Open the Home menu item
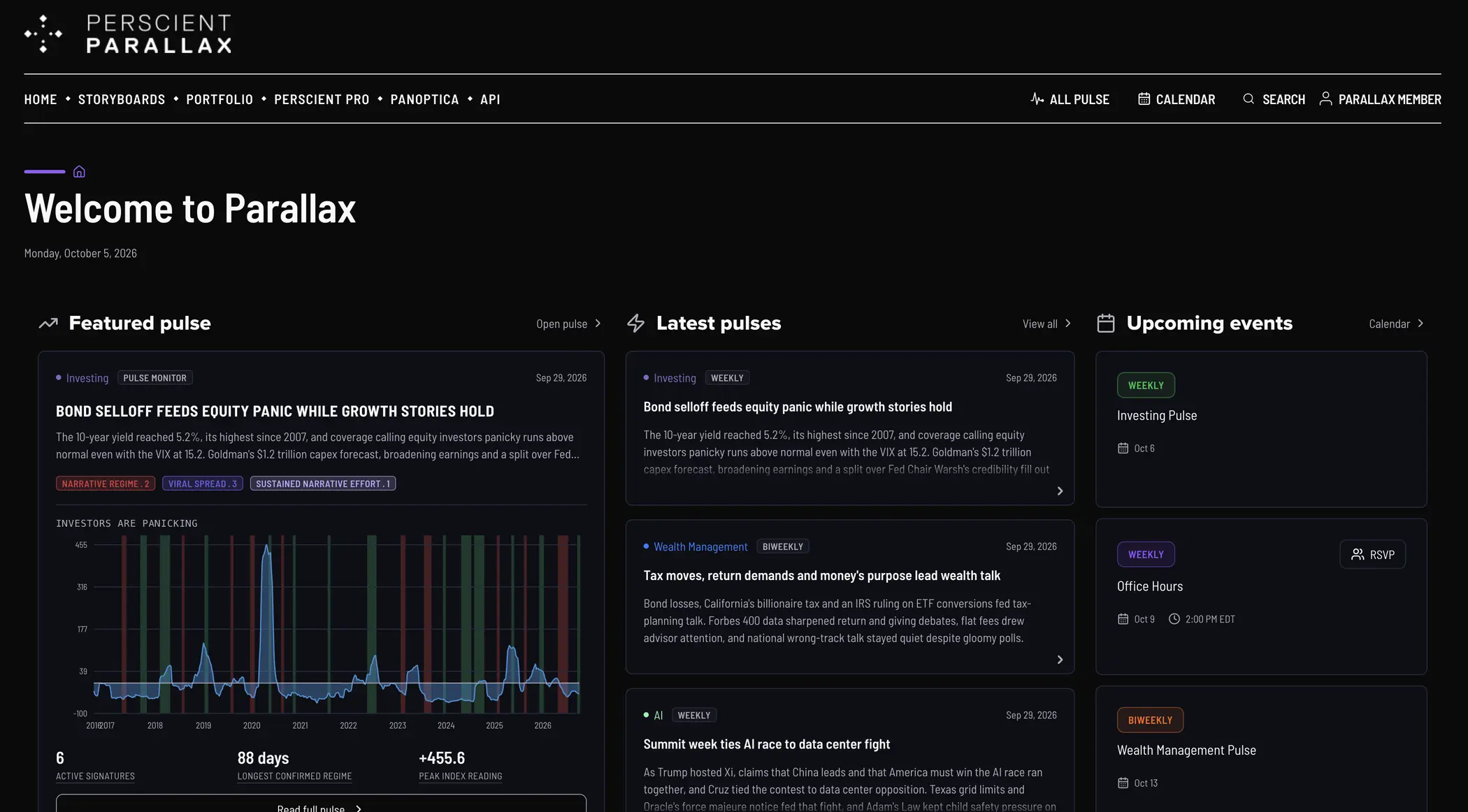 [x=41, y=99]
